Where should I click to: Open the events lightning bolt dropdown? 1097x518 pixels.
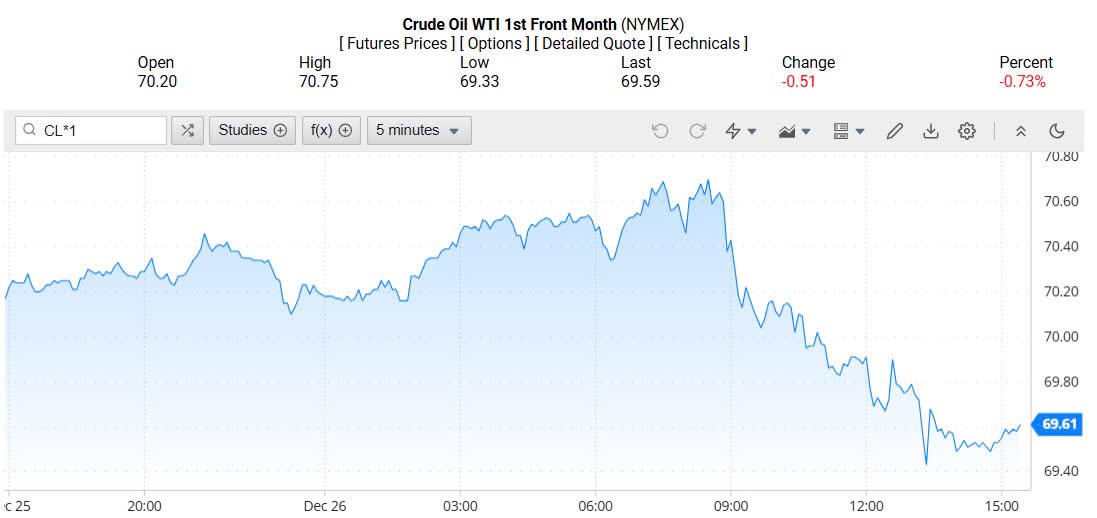coord(741,131)
